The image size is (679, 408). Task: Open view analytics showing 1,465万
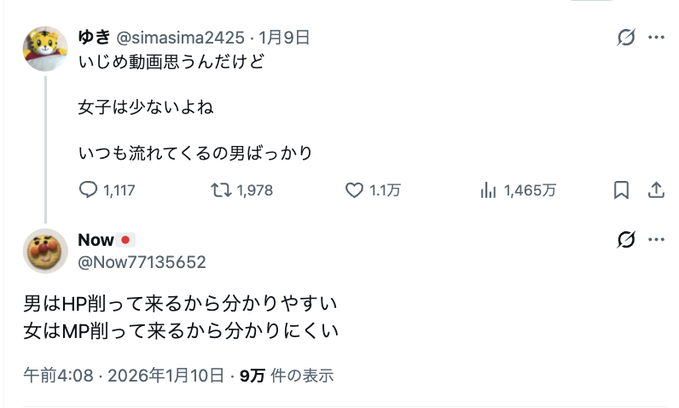click(x=490, y=190)
